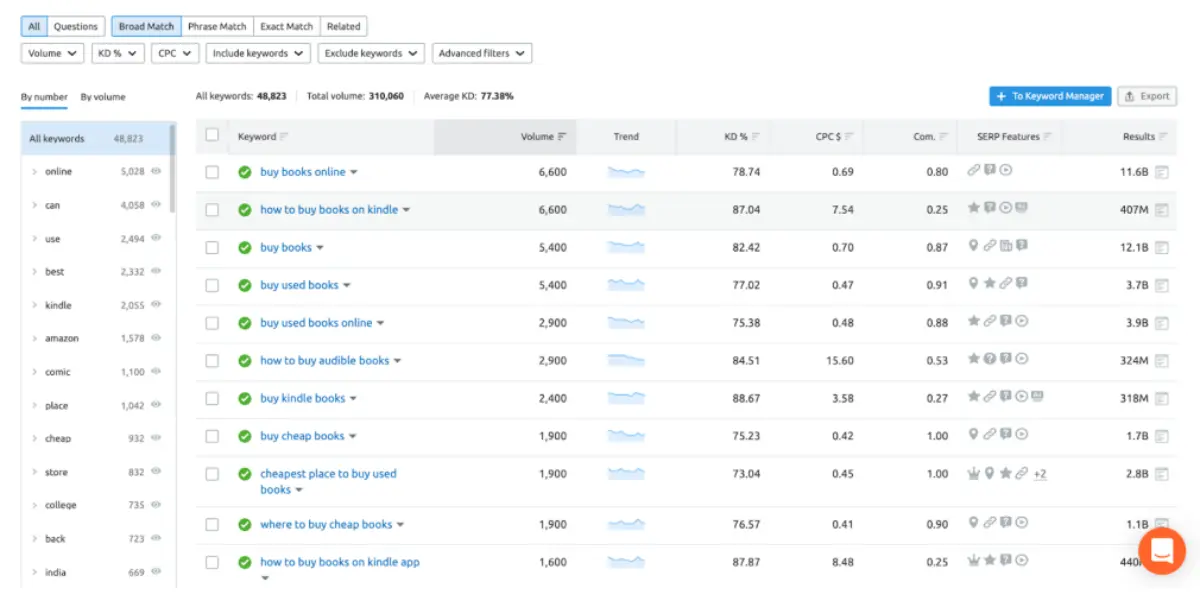Sort by Results column sort icon
1200x600 pixels.
tap(1164, 137)
